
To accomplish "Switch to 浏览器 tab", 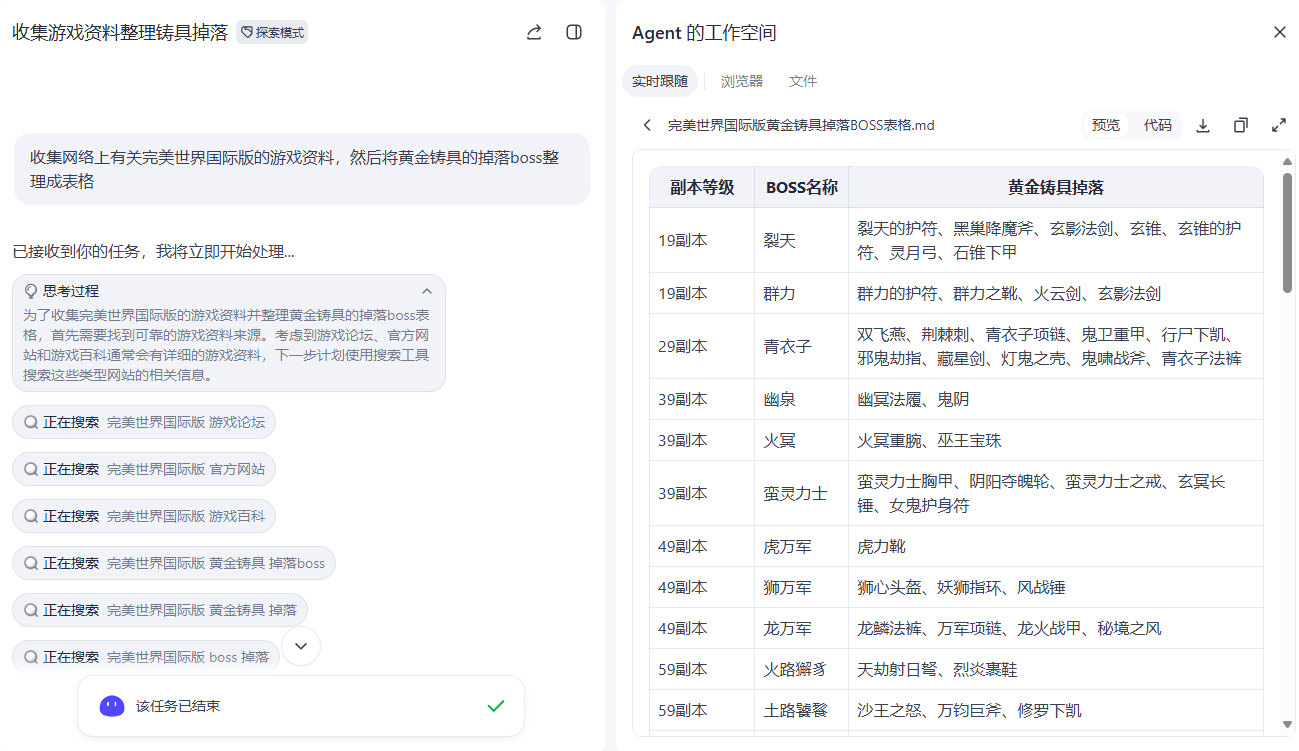I will point(742,81).
